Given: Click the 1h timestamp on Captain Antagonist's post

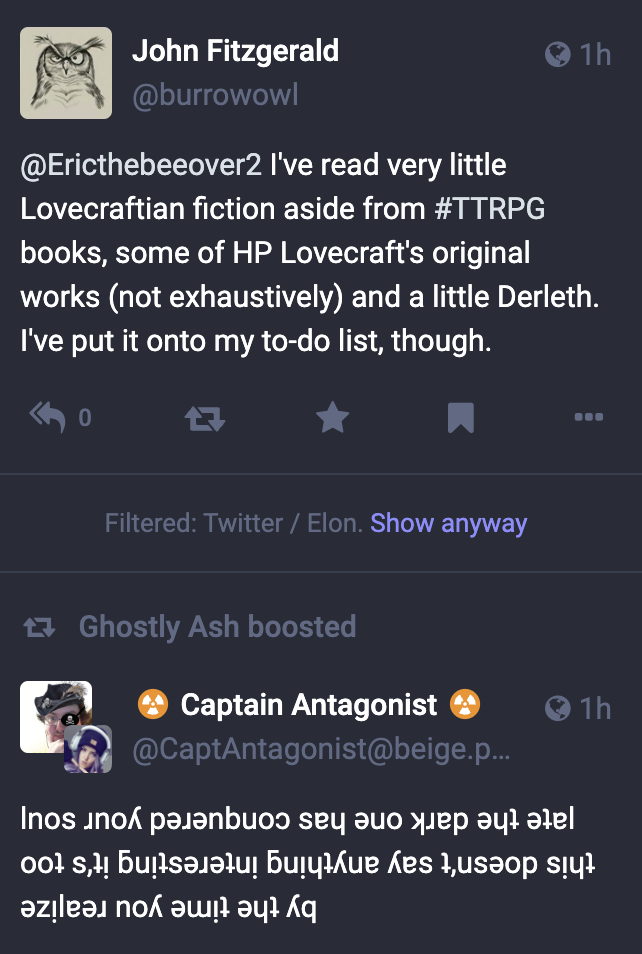Looking at the screenshot, I should coord(595,708).
